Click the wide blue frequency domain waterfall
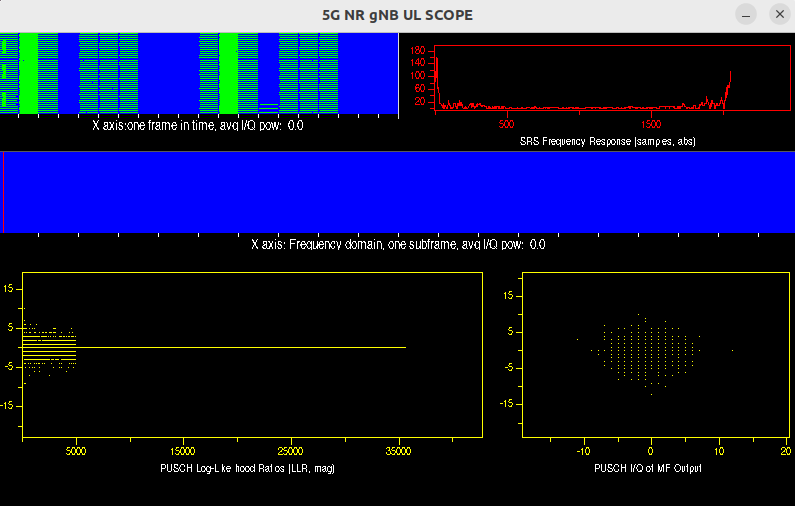The height and width of the screenshot is (506, 795). pos(397,192)
